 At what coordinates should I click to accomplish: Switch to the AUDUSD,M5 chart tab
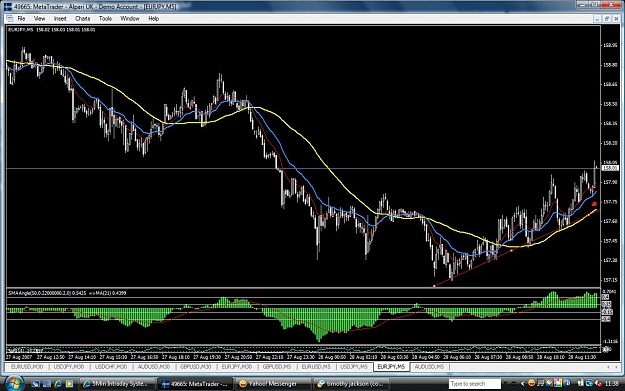[429, 367]
